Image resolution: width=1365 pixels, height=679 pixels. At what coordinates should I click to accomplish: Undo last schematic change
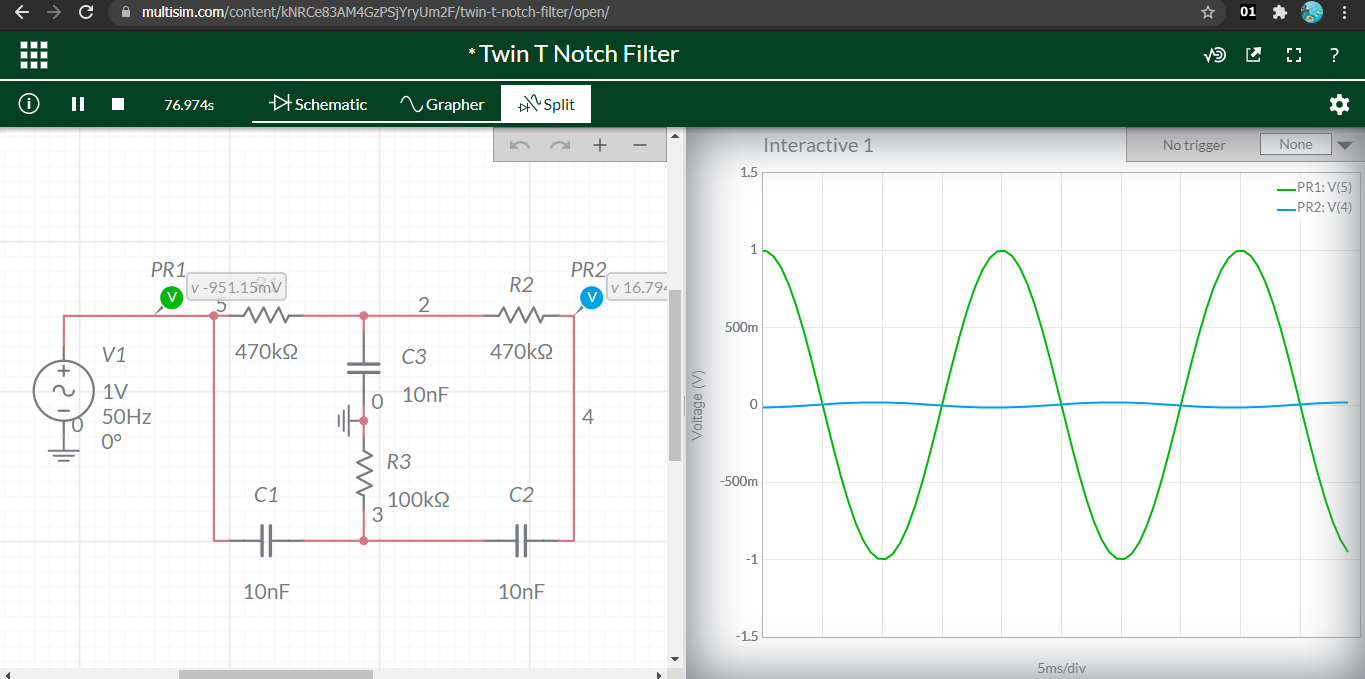pos(519,145)
